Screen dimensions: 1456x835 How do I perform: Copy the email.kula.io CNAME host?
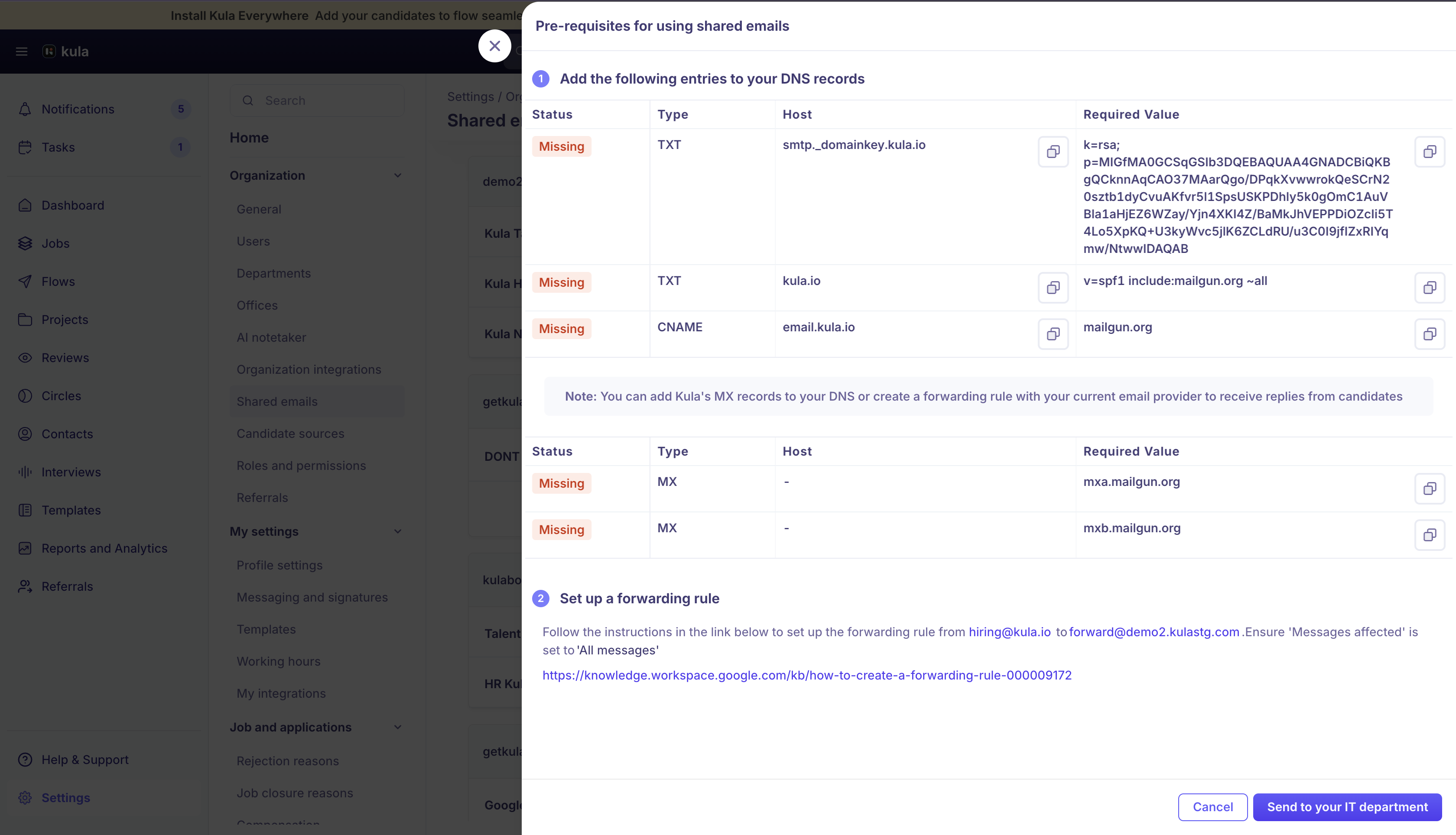click(1053, 334)
